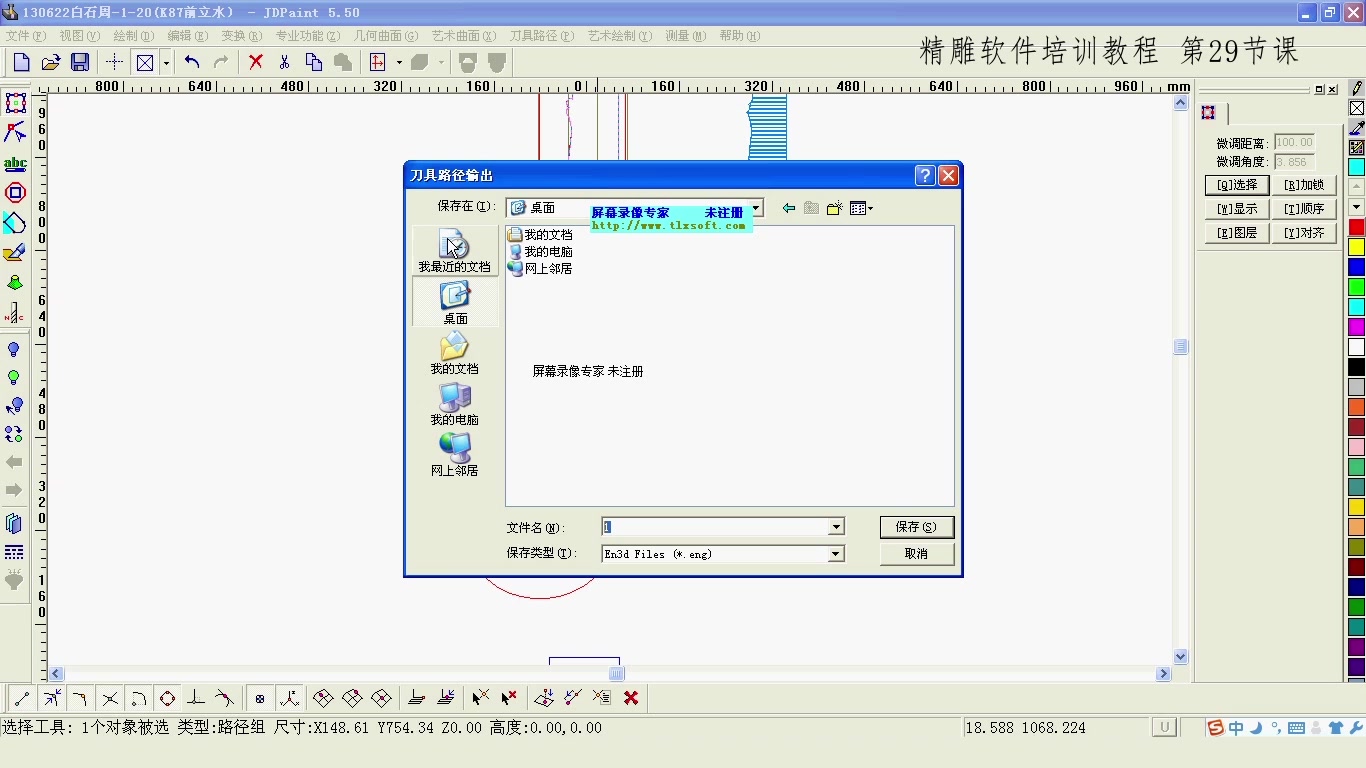Open the 保存在 location dropdown

tap(757, 208)
